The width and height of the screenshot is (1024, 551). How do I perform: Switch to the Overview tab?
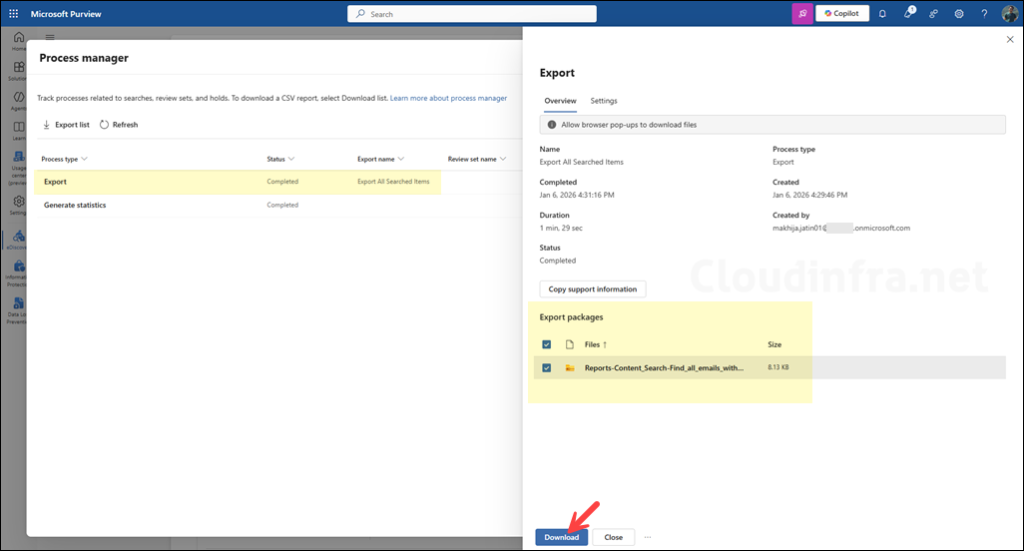click(x=560, y=101)
